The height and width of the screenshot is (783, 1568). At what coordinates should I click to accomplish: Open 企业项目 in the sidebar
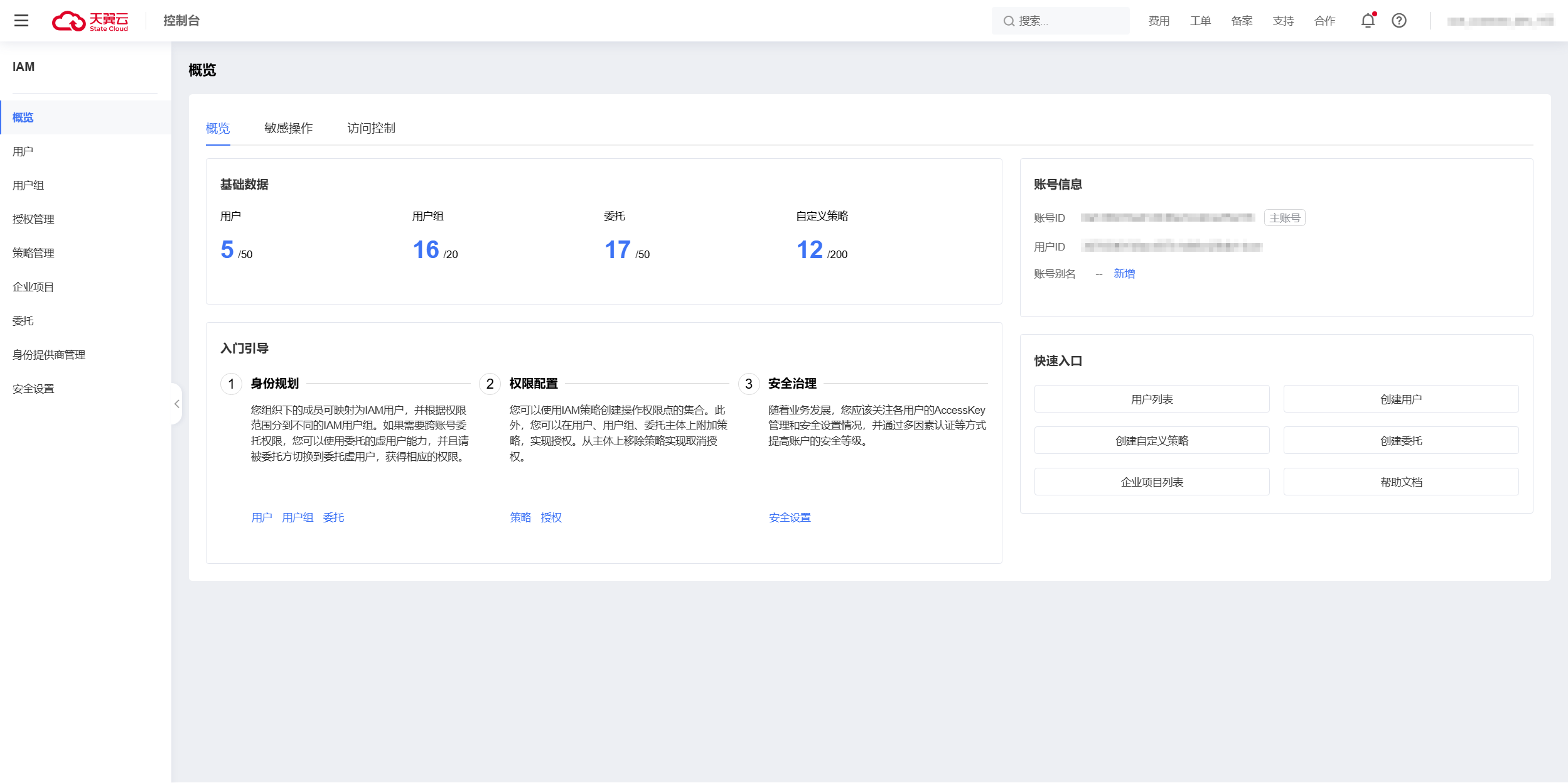(85, 287)
